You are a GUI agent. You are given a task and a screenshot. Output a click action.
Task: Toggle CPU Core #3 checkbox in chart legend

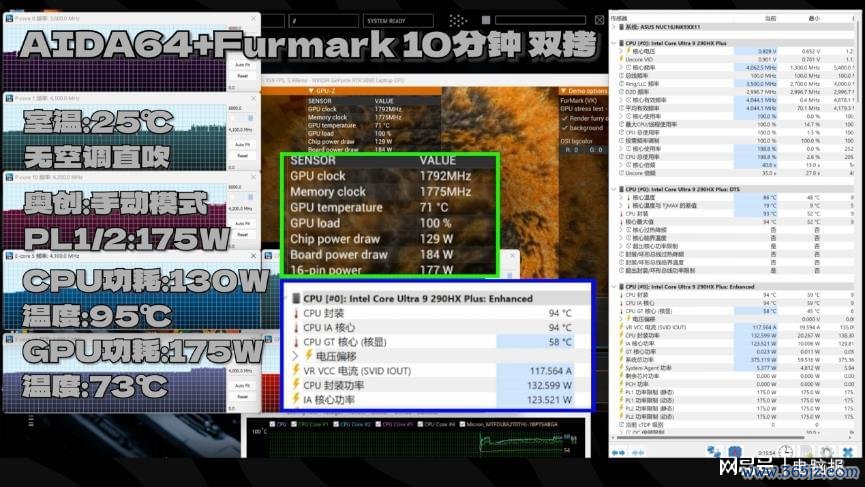[x=378, y=424]
